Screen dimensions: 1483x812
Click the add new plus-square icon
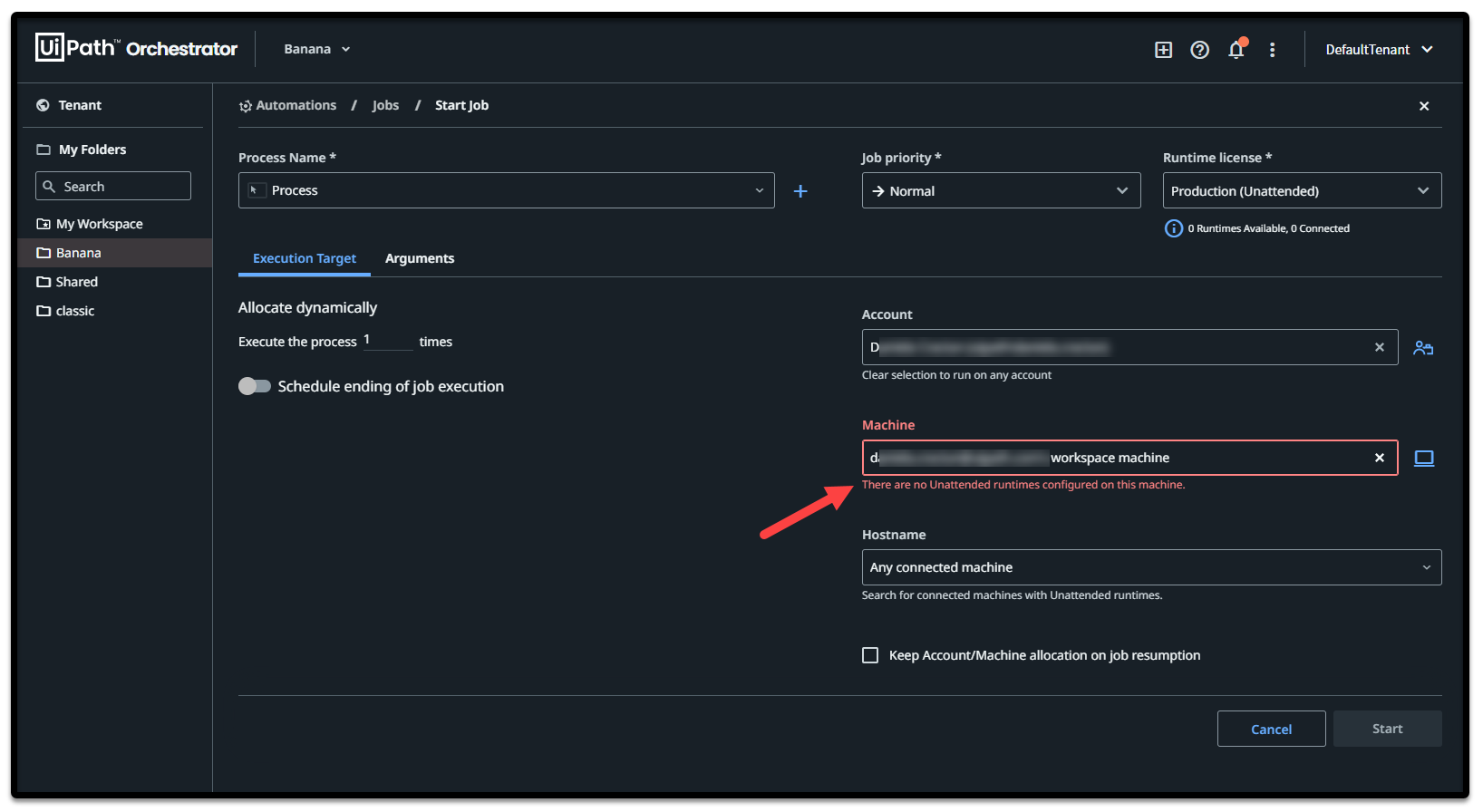coord(1163,50)
